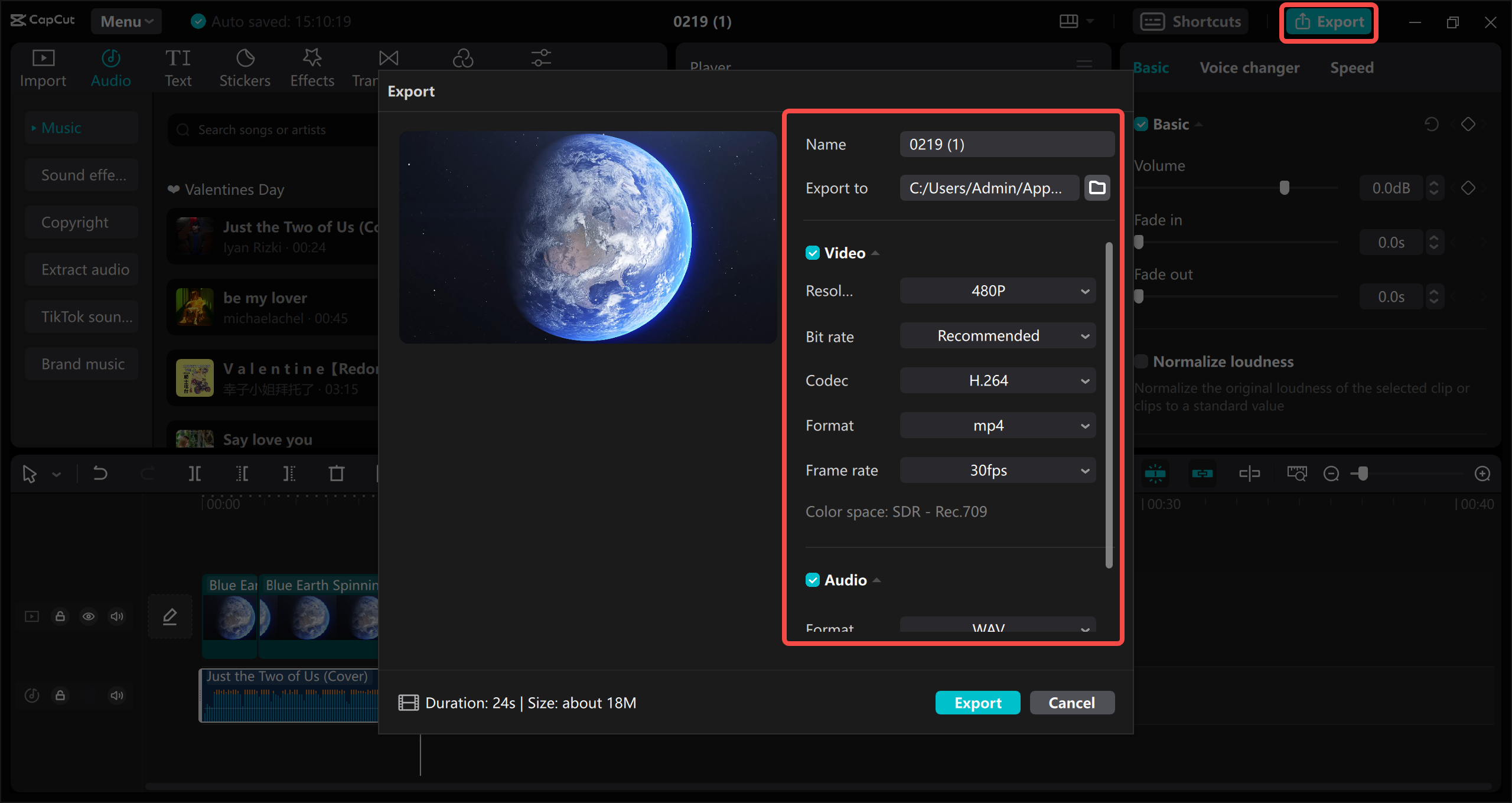This screenshot has height=803, width=1512.
Task: Select the Stickers panel icon
Action: point(245,66)
